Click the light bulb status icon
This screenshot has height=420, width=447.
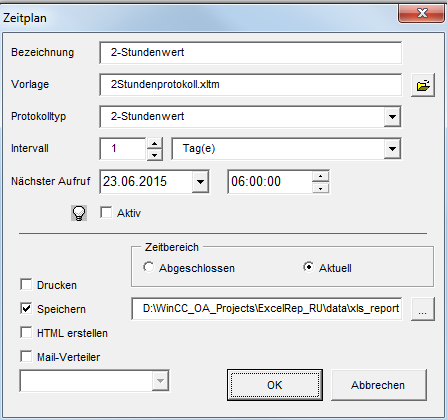79,213
